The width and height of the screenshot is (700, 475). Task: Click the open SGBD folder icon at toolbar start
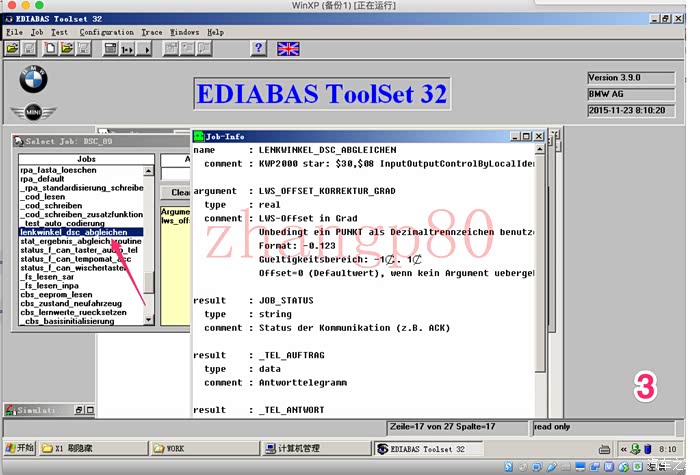pyautogui.click(x=12, y=48)
